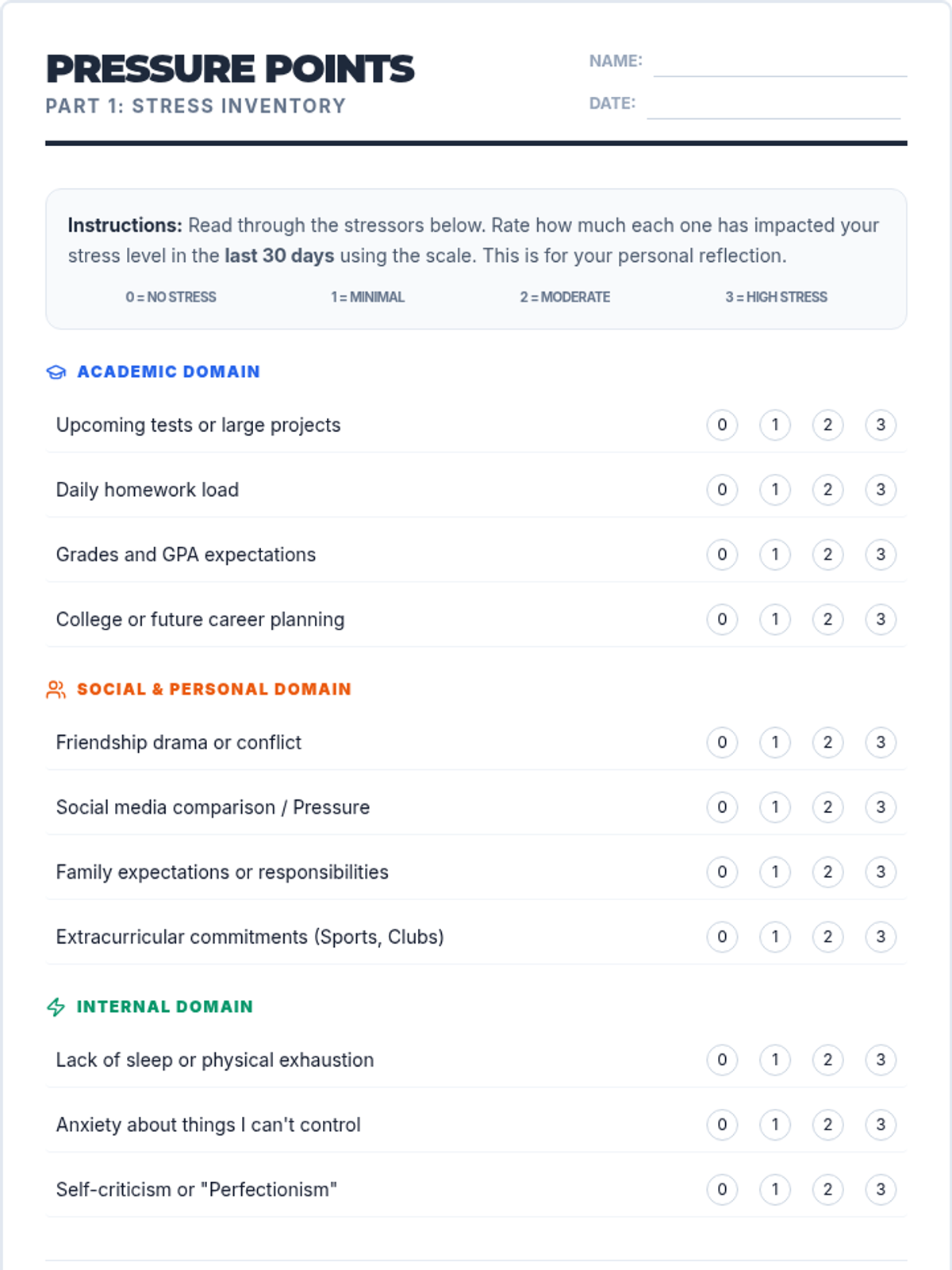This screenshot has width=952, height=1270.
Task: Select 3 for Friendship drama or conflict
Action: (881, 742)
